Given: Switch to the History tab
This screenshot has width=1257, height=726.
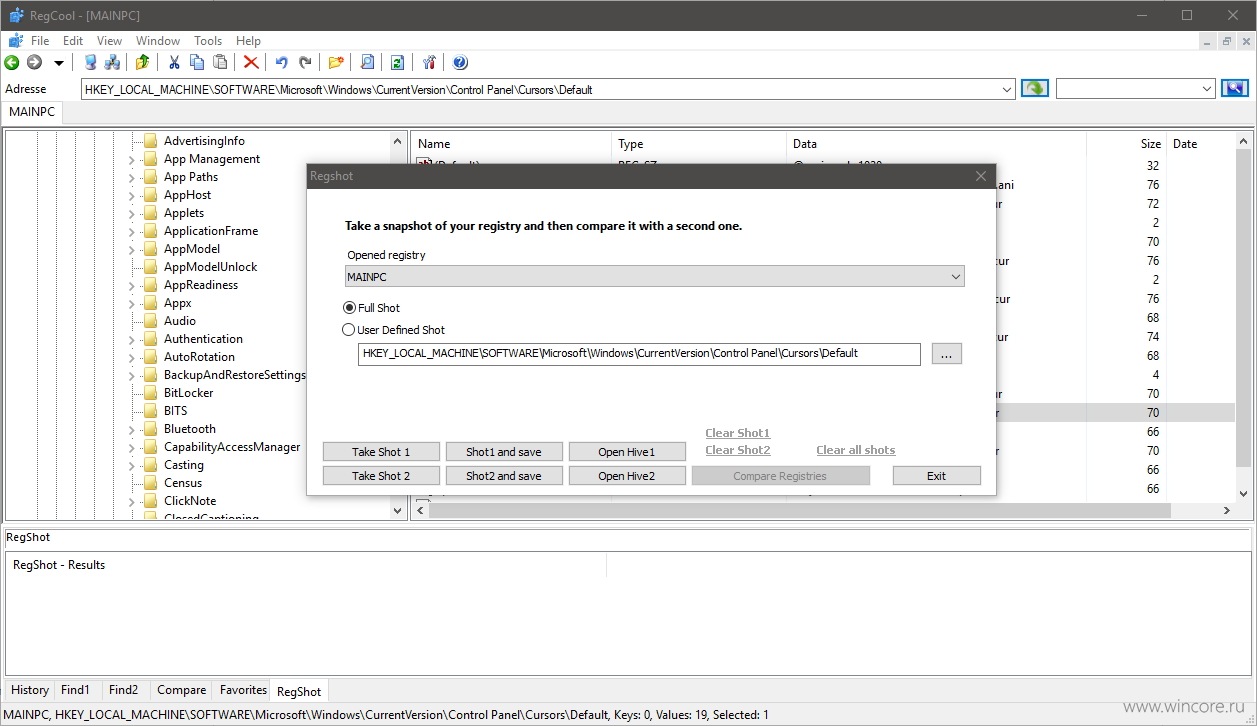Looking at the screenshot, I should pyautogui.click(x=30, y=690).
